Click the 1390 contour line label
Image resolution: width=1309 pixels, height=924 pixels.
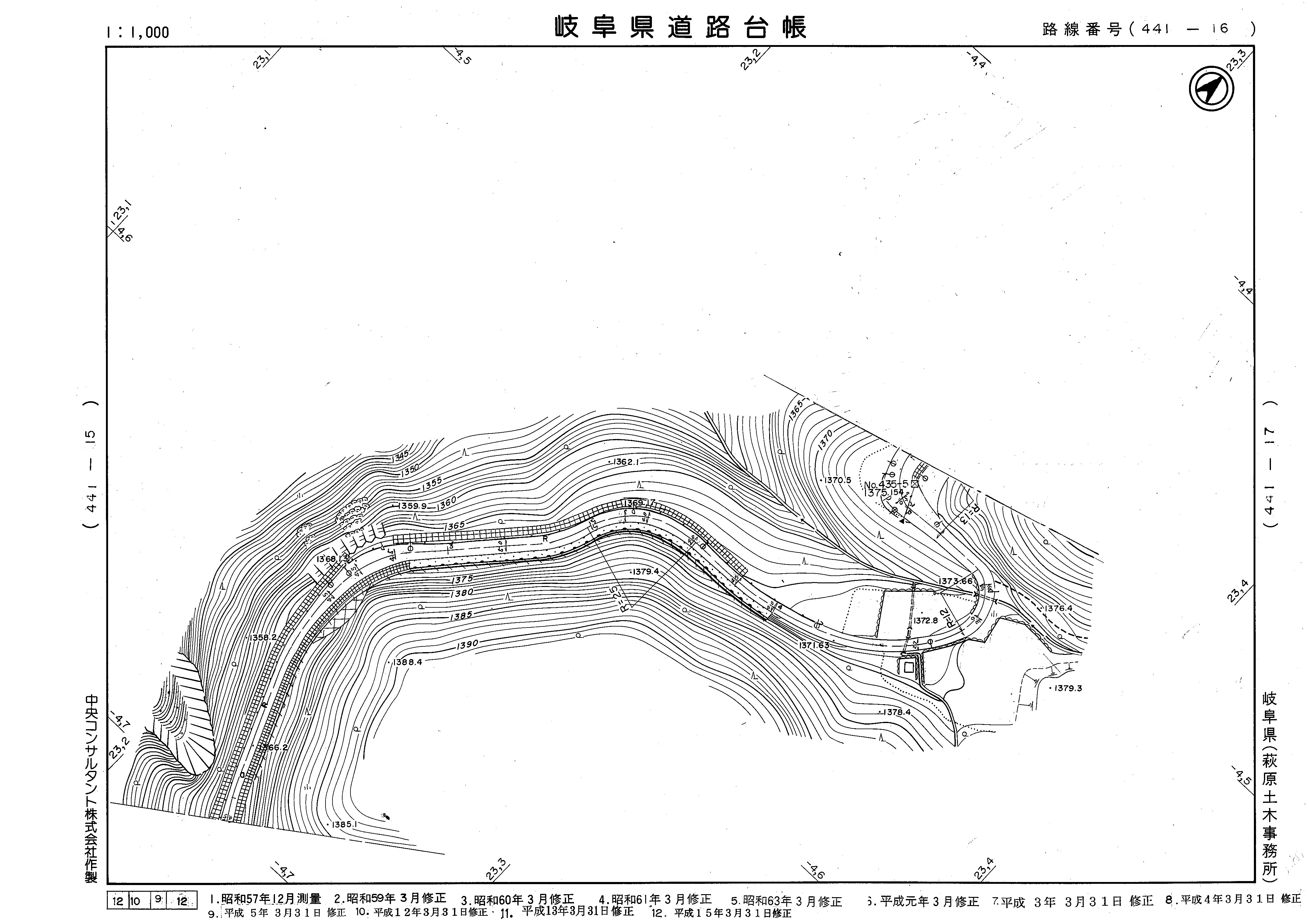coord(467,645)
